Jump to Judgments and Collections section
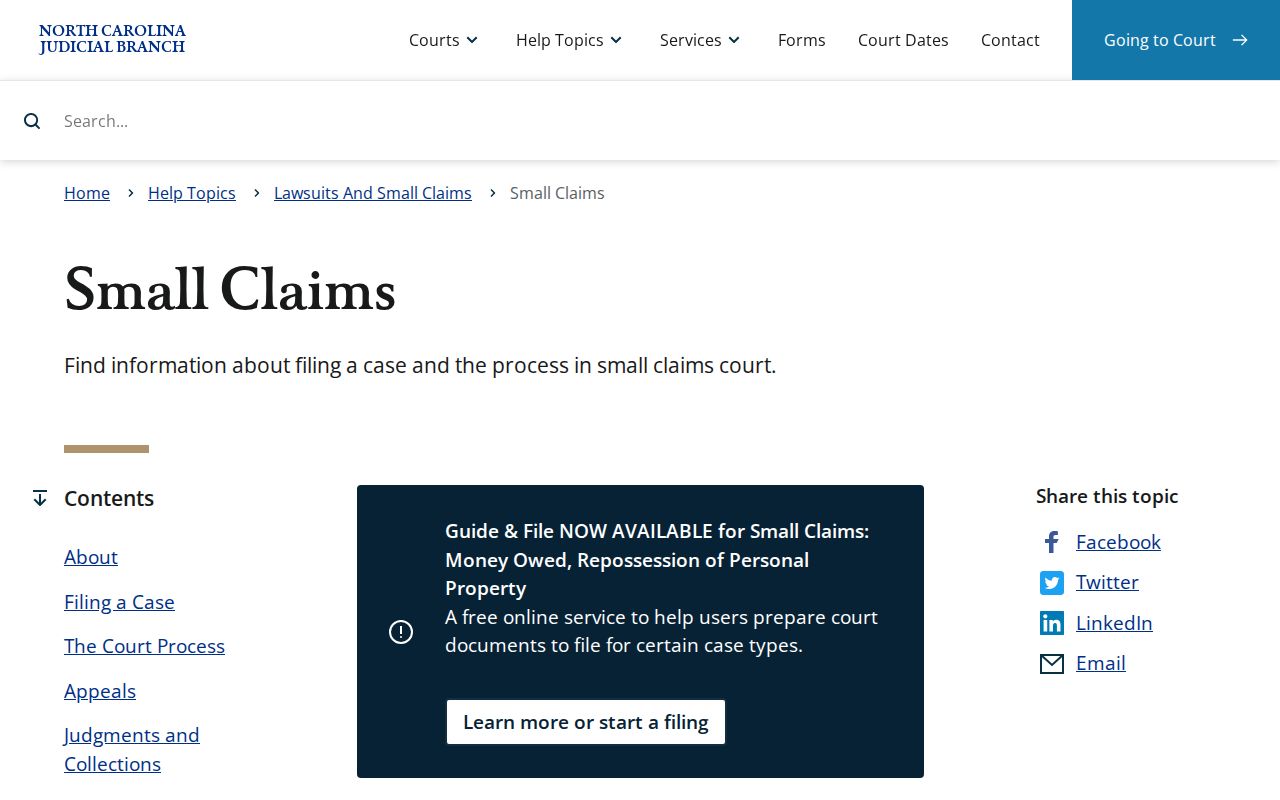1280x800 pixels. pyautogui.click(x=132, y=750)
